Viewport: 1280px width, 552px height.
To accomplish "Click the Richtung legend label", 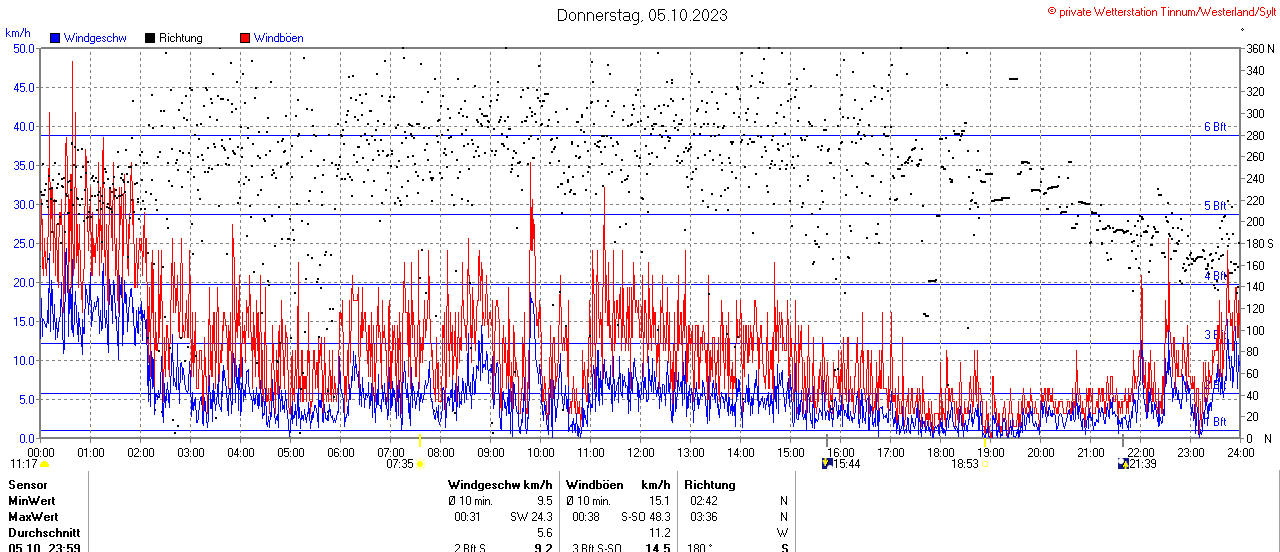I will coord(181,38).
